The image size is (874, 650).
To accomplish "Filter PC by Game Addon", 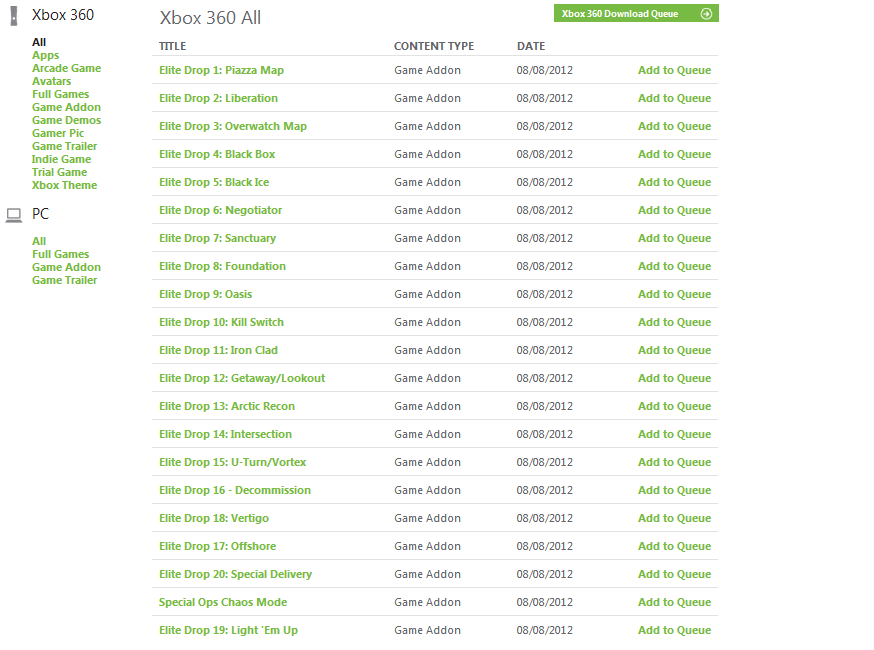I will 66,267.
